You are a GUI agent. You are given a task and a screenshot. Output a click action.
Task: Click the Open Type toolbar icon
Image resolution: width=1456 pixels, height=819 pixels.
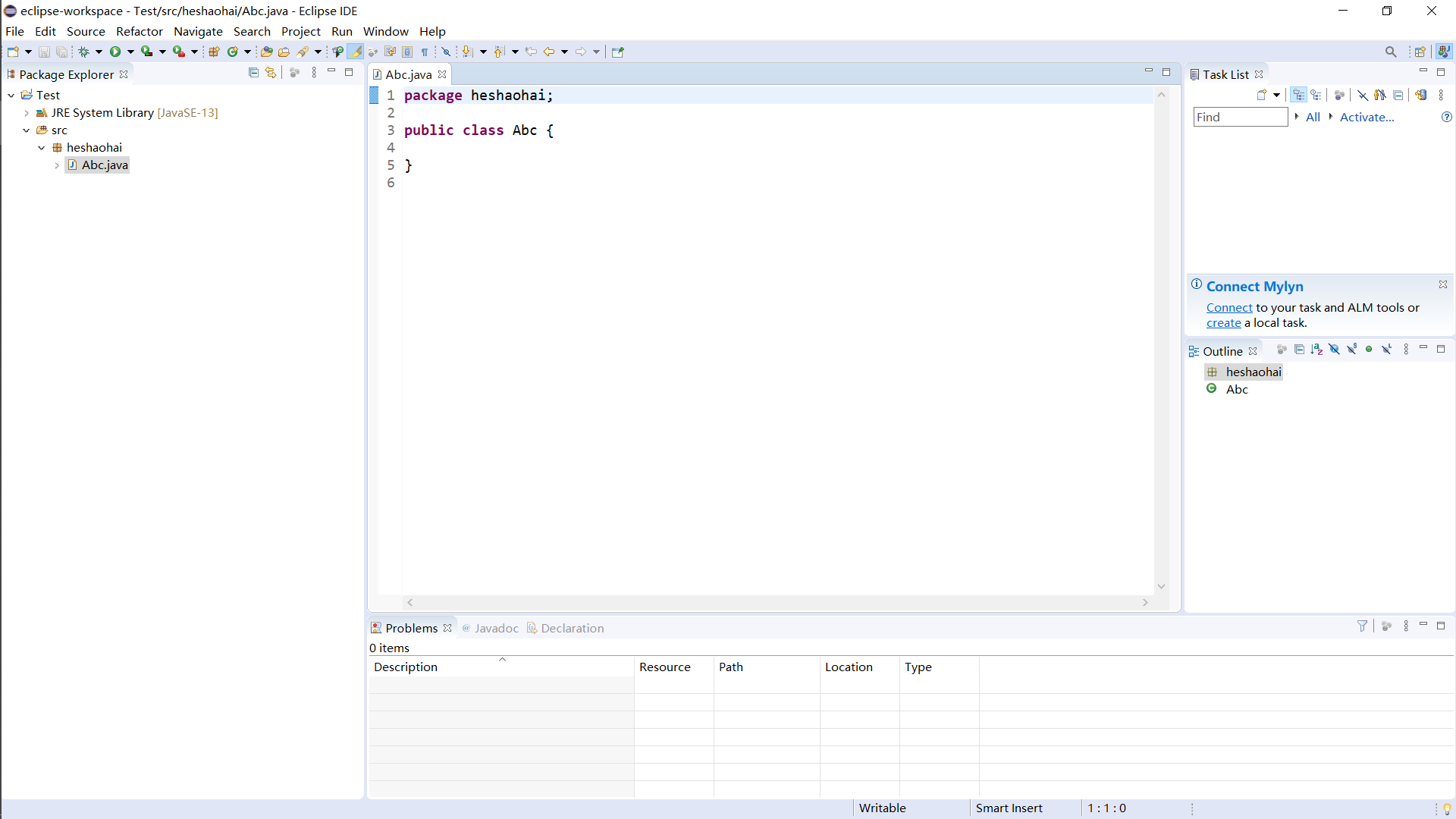266,52
